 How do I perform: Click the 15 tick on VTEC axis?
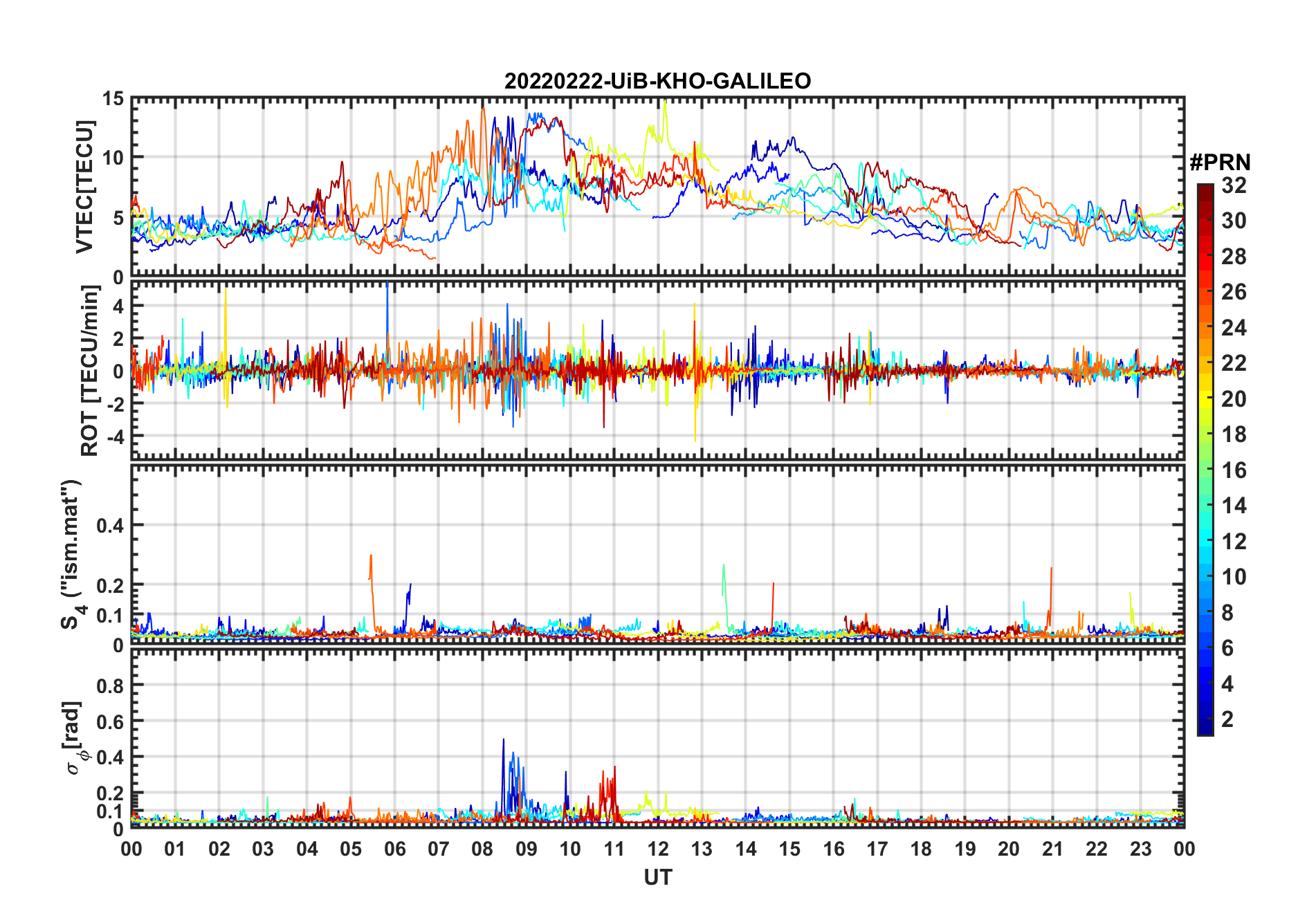coord(113,99)
